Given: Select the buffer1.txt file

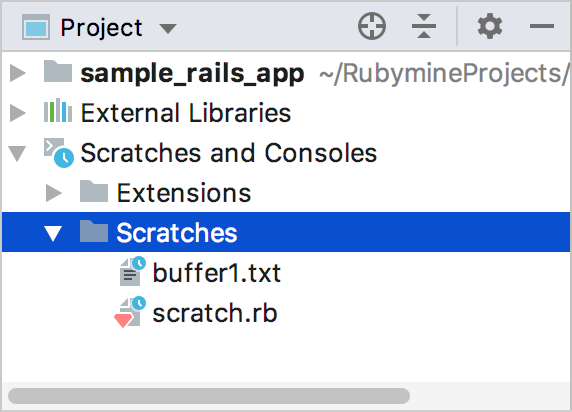Looking at the screenshot, I should (216, 273).
